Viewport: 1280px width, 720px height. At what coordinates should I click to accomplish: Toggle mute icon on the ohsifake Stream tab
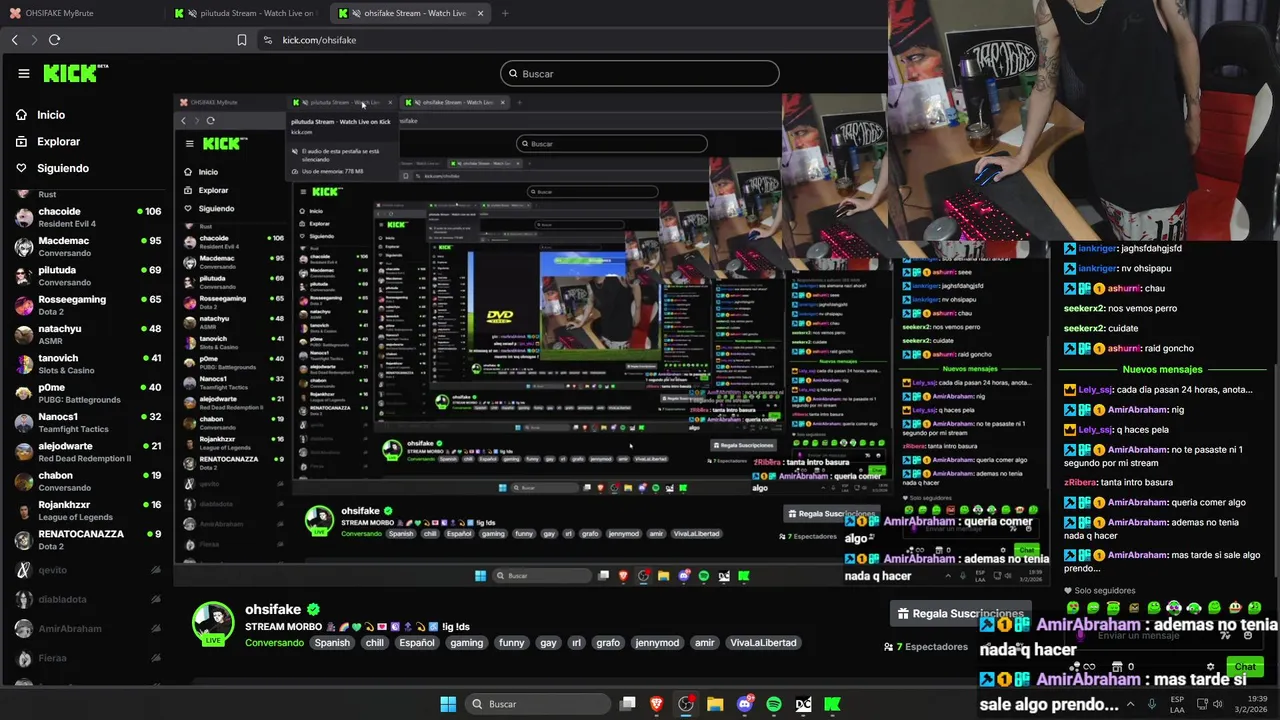tap(357, 13)
